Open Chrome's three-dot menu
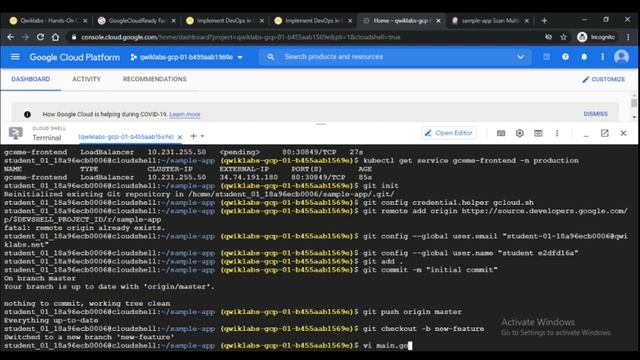 point(628,37)
